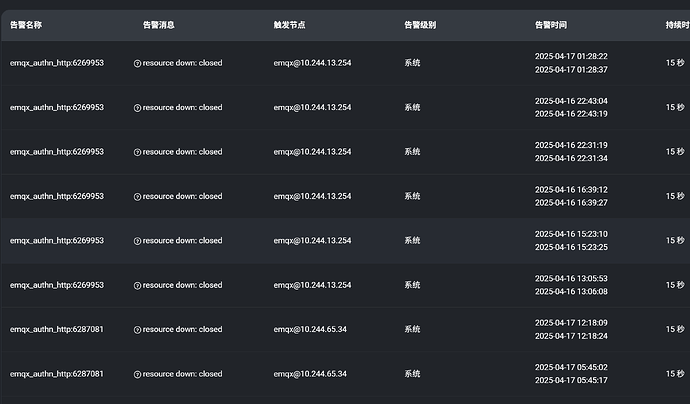The width and height of the screenshot is (690, 404).
Task: Click the help icon in the 05:45:02 alarm row
Action: (x=137, y=375)
